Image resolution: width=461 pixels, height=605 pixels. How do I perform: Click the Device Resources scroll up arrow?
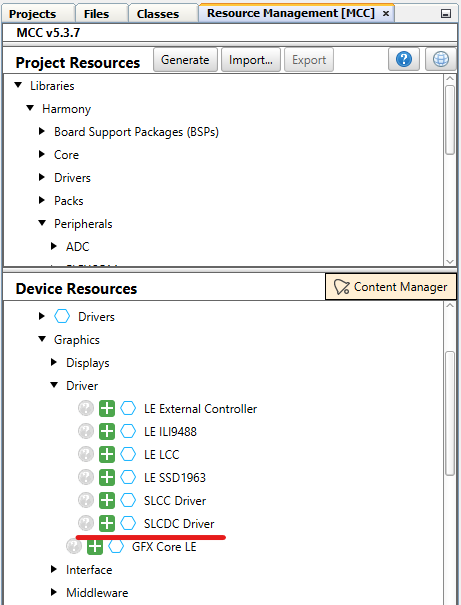(450, 305)
